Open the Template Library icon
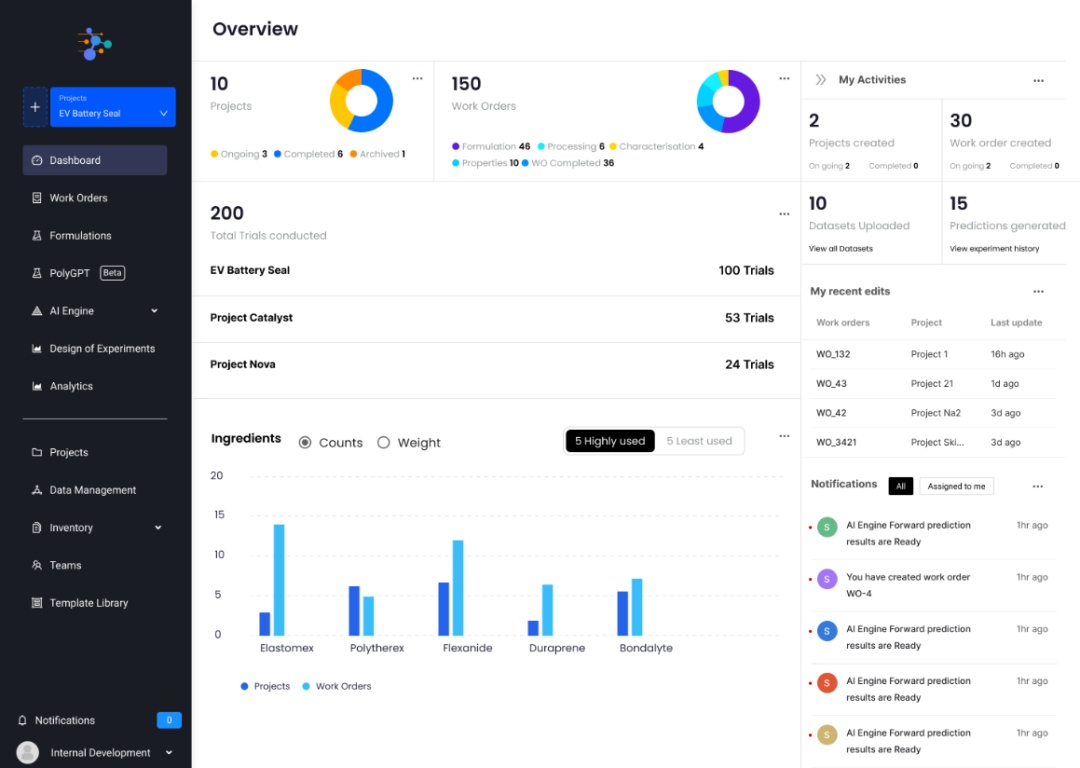The width and height of the screenshot is (1080, 768). [37, 603]
